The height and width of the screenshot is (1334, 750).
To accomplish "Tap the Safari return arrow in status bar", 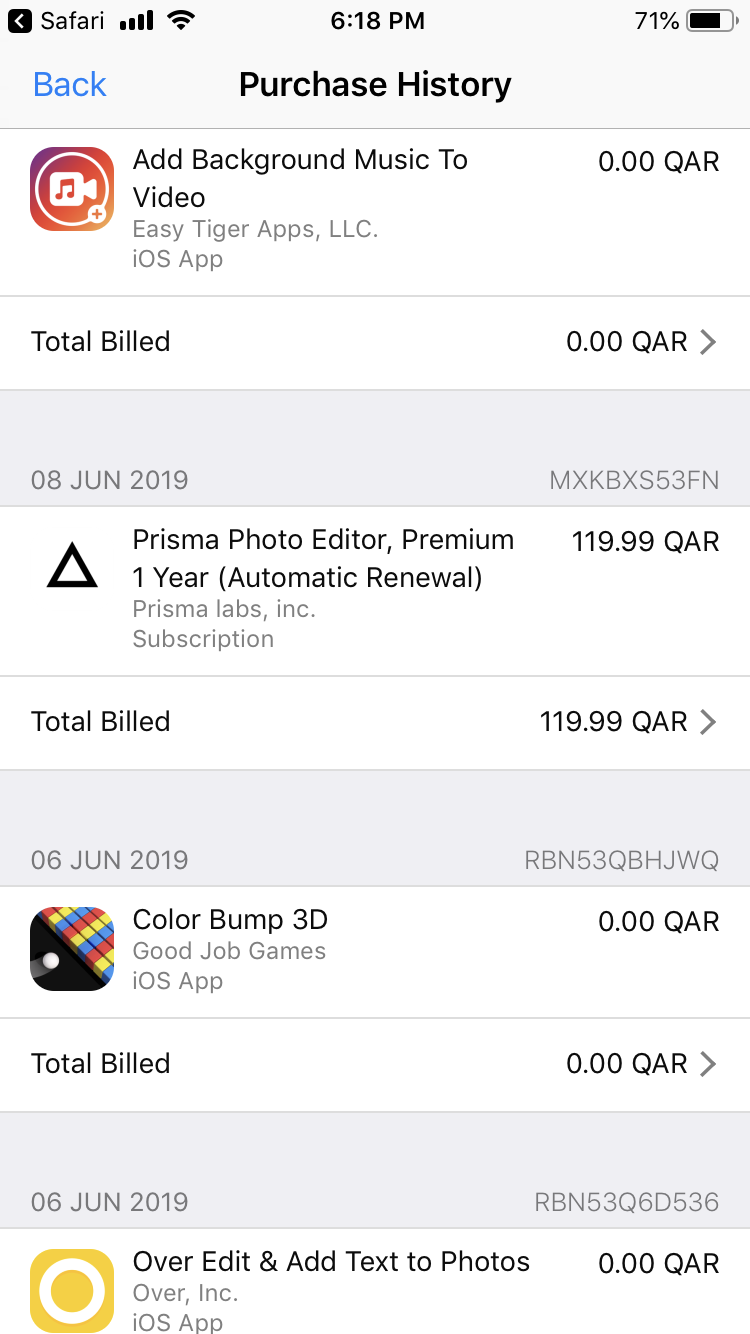I will coord(19,21).
